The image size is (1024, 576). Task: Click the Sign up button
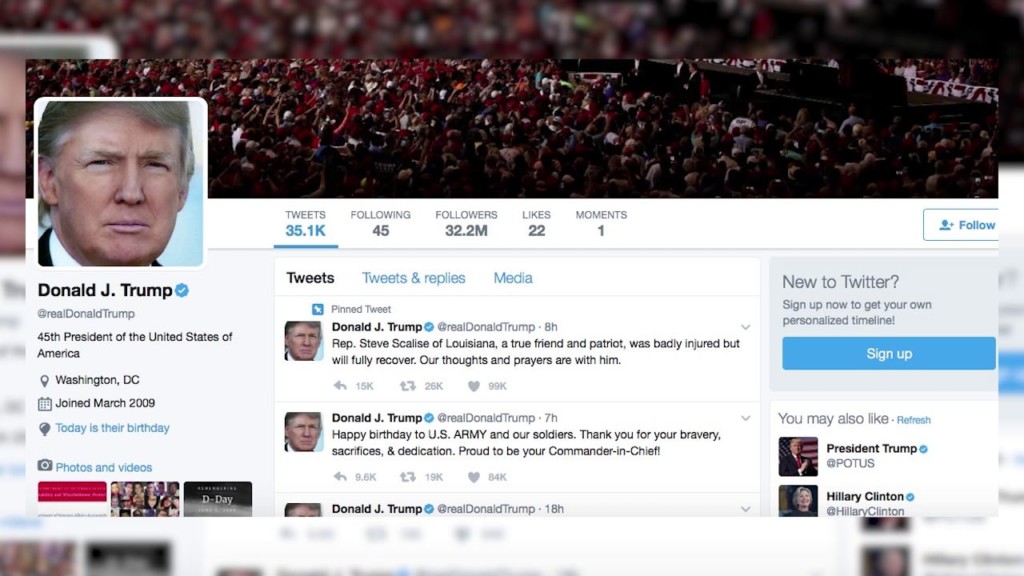pos(889,353)
